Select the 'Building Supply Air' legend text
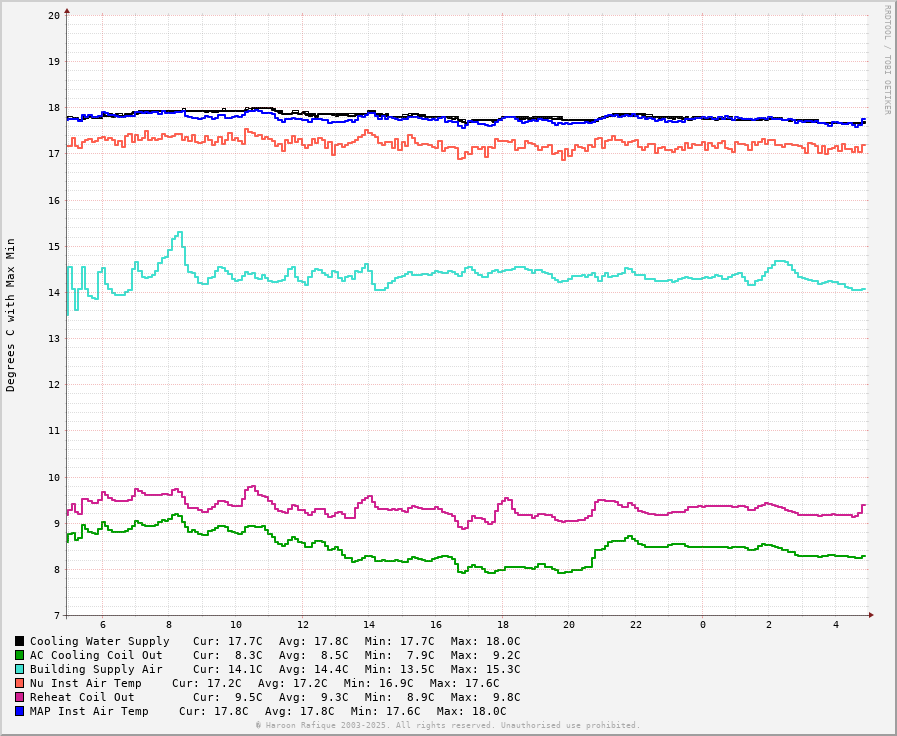The width and height of the screenshot is (897, 736). coord(96,669)
